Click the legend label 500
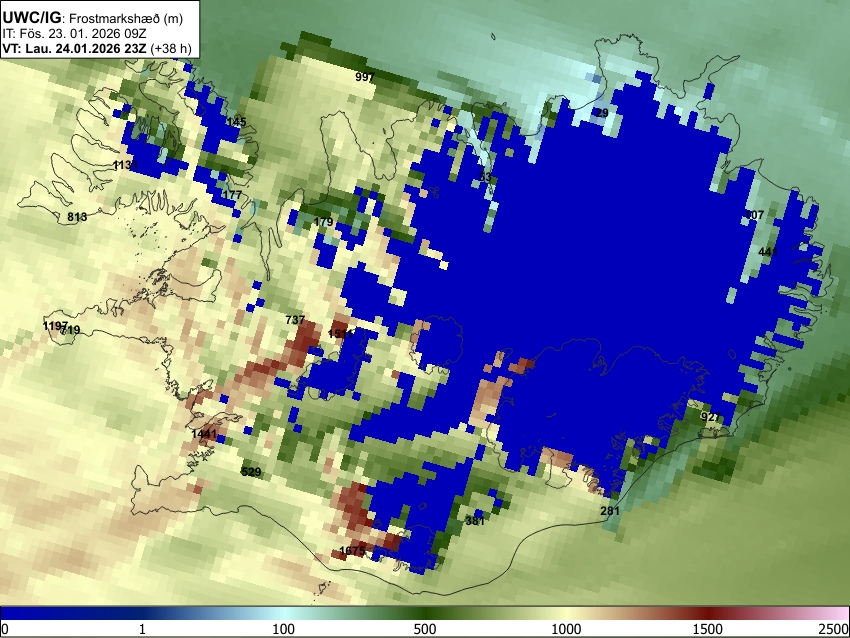This screenshot has height=638, width=850. pyautogui.click(x=425, y=629)
